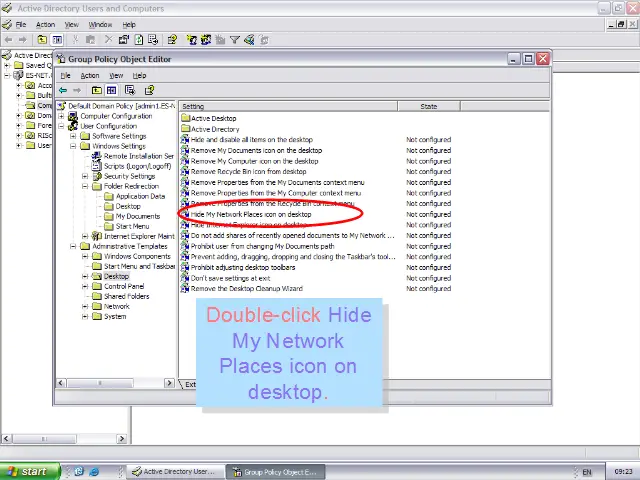Click Create new group icon in Active Directory toolbar

(x=206, y=40)
